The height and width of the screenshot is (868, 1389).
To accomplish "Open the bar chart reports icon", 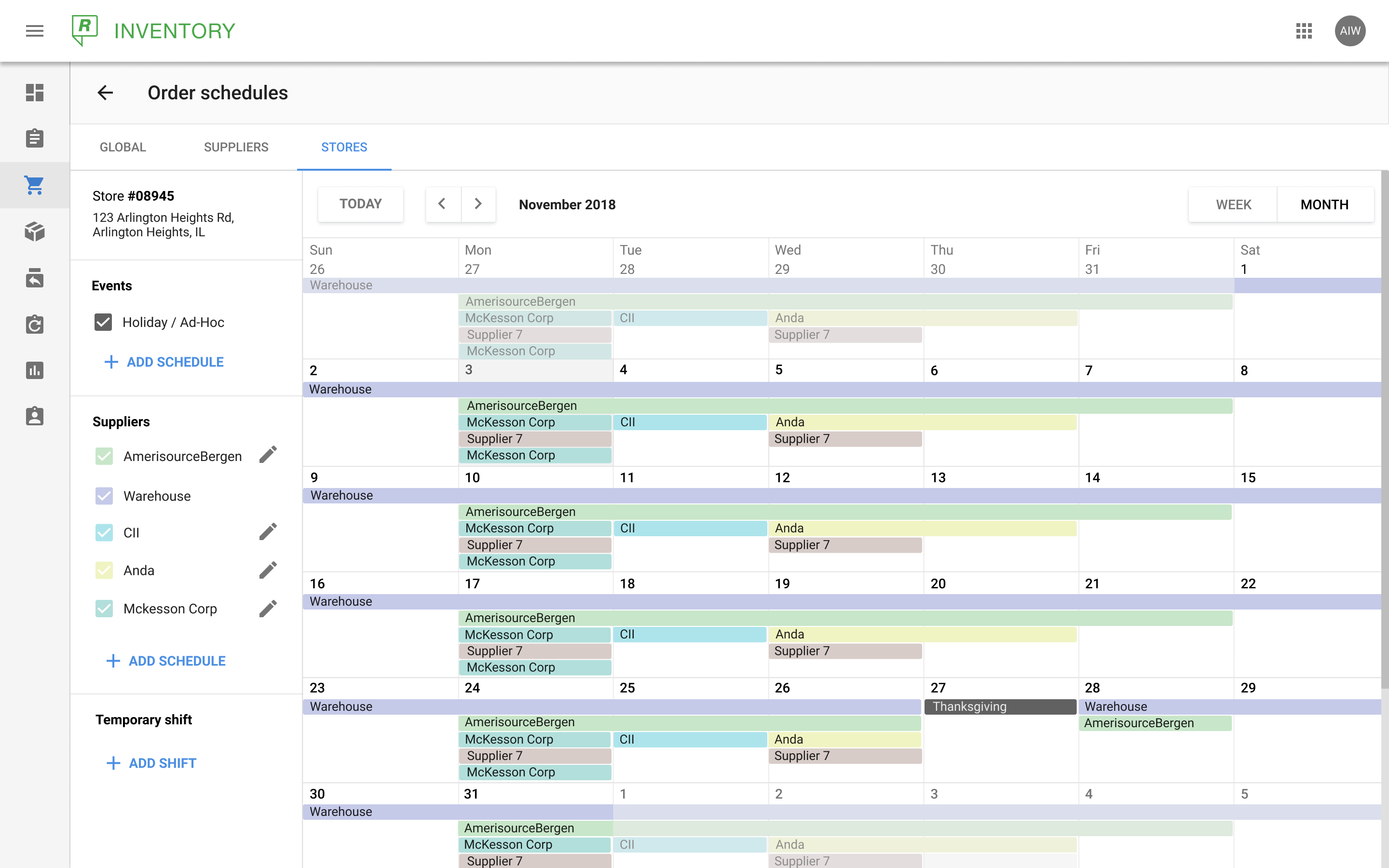I will tap(34, 370).
